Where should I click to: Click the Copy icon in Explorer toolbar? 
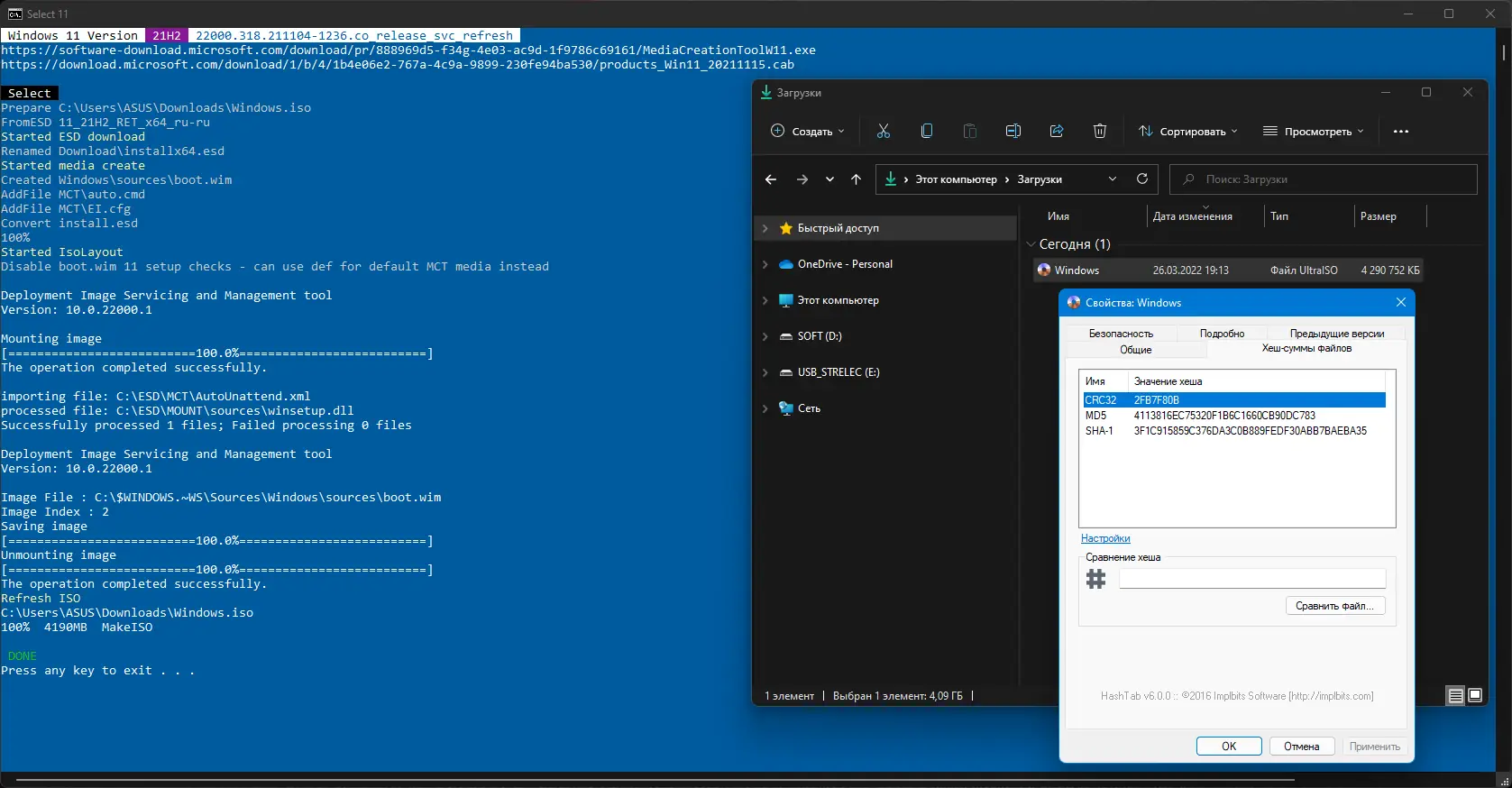926,131
